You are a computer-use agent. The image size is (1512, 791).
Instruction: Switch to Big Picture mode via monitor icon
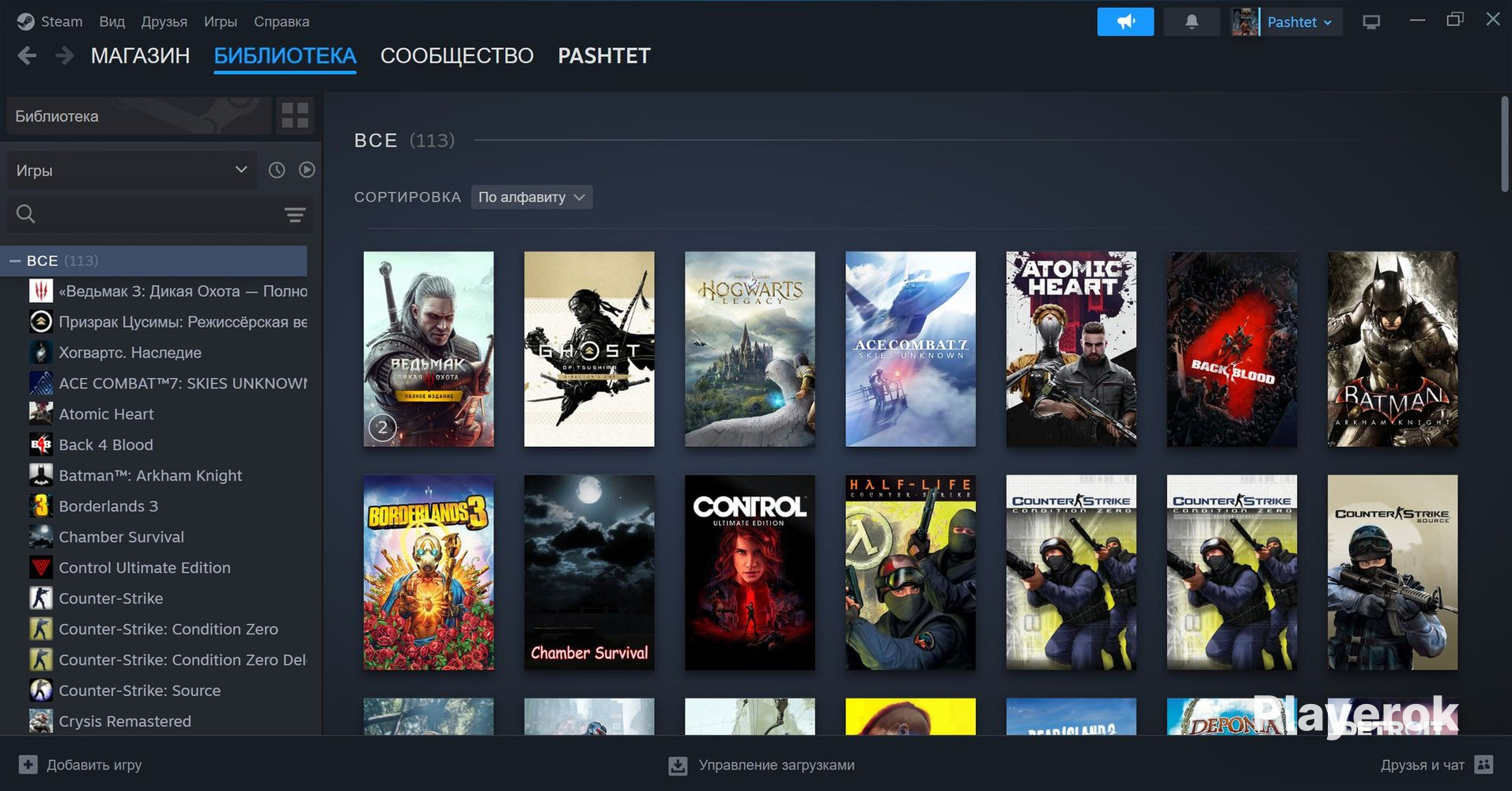(x=1371, y=22)
